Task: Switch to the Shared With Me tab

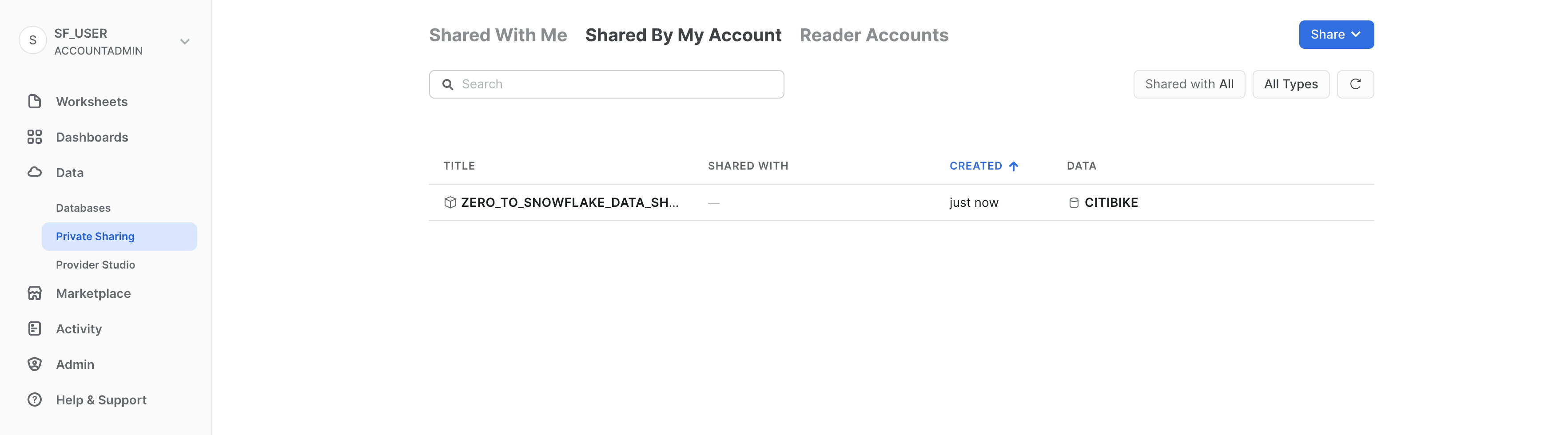Action: [x=497, y=35]
